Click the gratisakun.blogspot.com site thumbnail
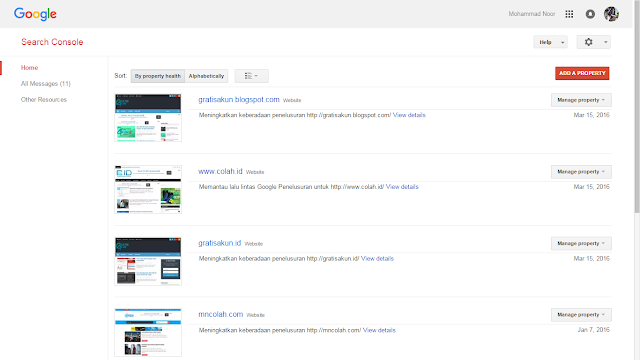 coord(148,118)
